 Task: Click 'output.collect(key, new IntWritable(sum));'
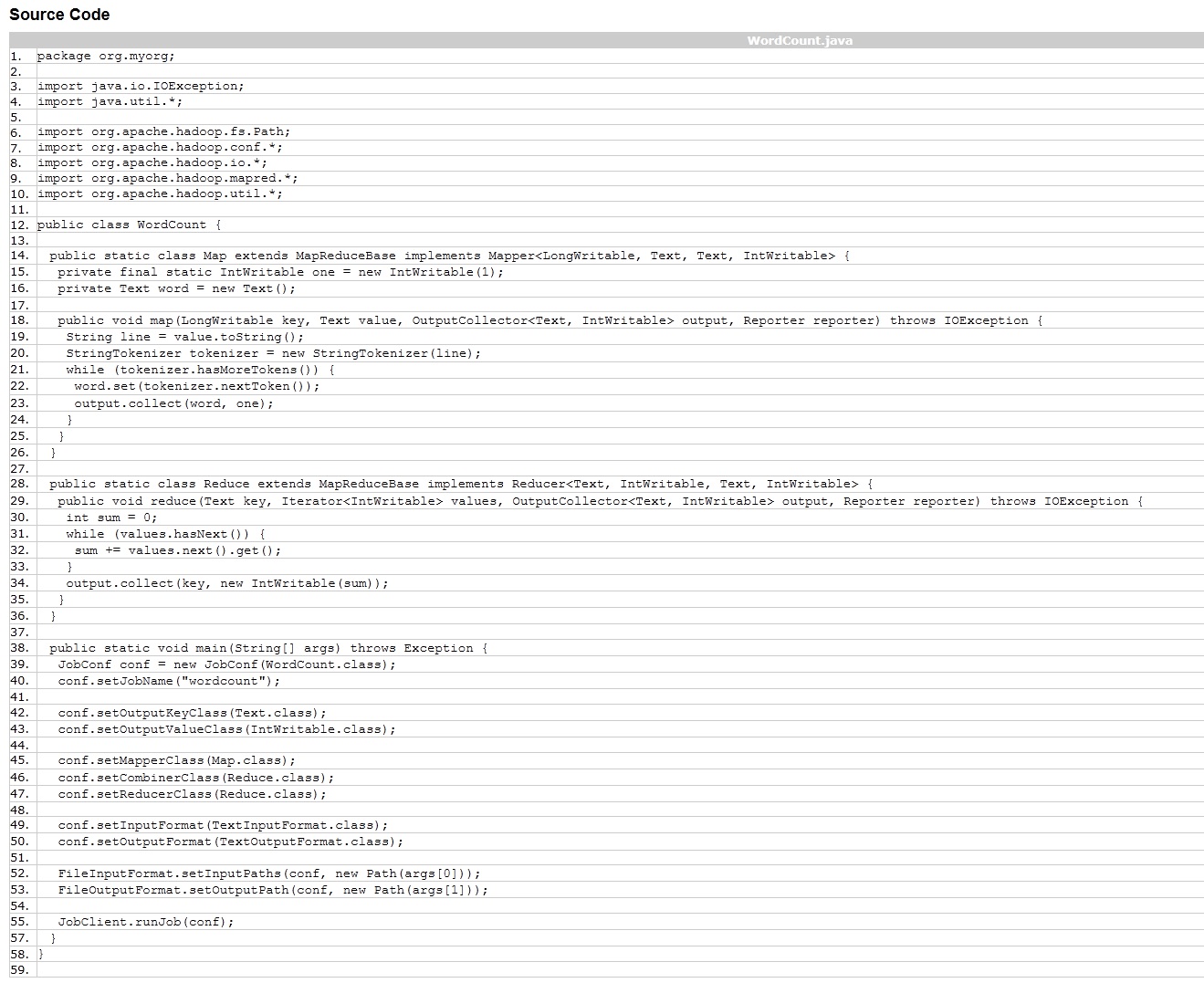[227, 583]
